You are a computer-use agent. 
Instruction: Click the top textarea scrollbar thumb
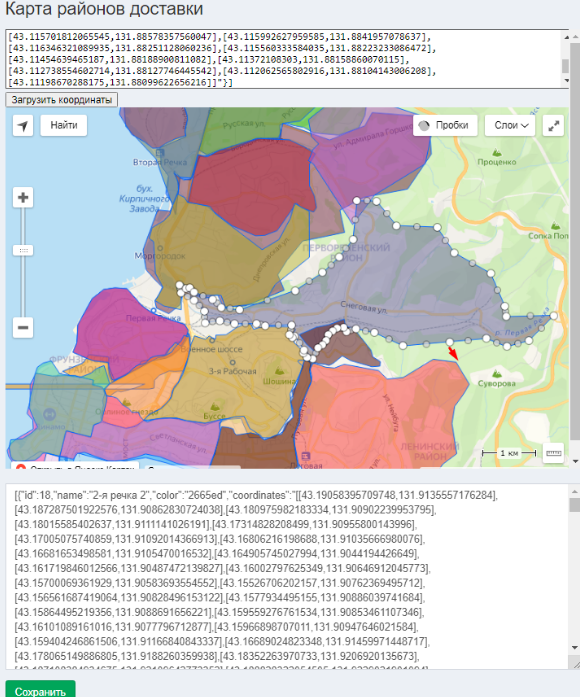coord(565,66)
